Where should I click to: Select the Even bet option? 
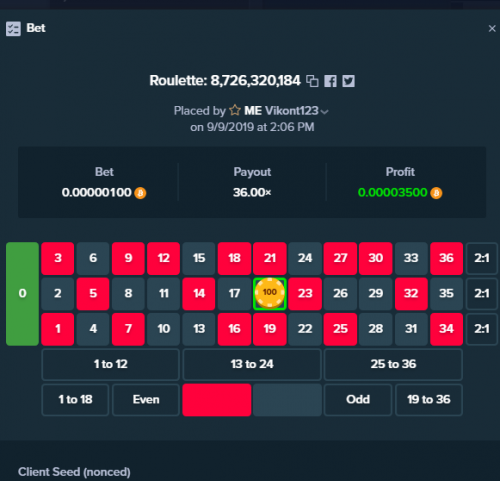pos(146,399)
